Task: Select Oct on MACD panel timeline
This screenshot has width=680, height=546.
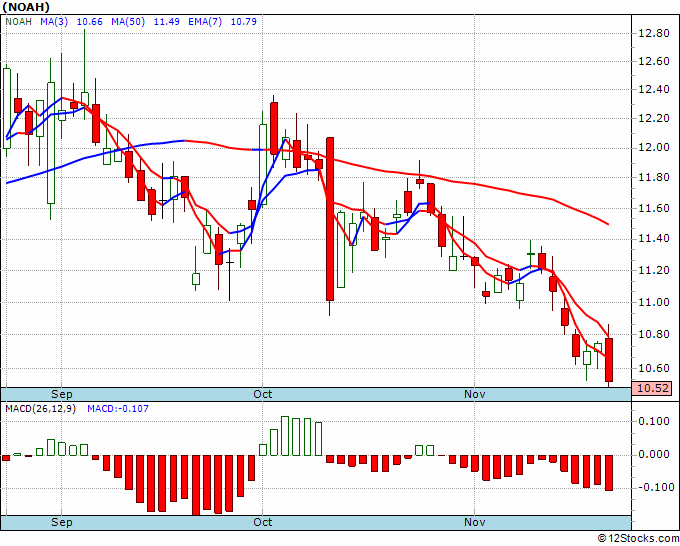Action: tap(263, 522)
